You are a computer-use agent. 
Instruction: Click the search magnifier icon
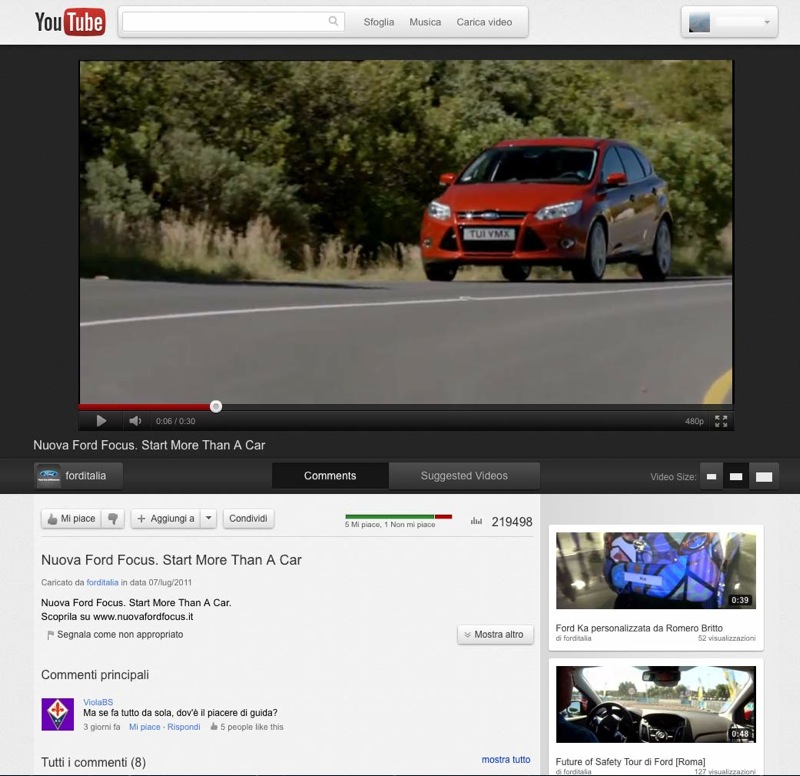(333, 21)
